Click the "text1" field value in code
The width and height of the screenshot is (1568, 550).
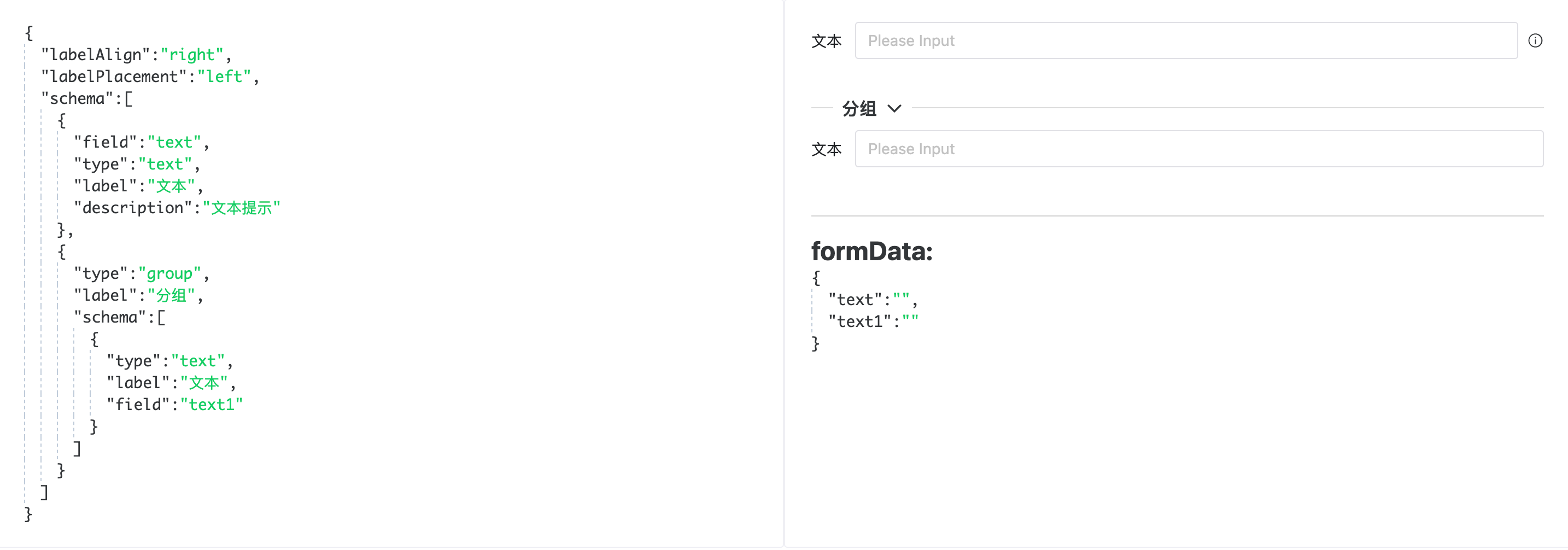click(x=212, y=404)
